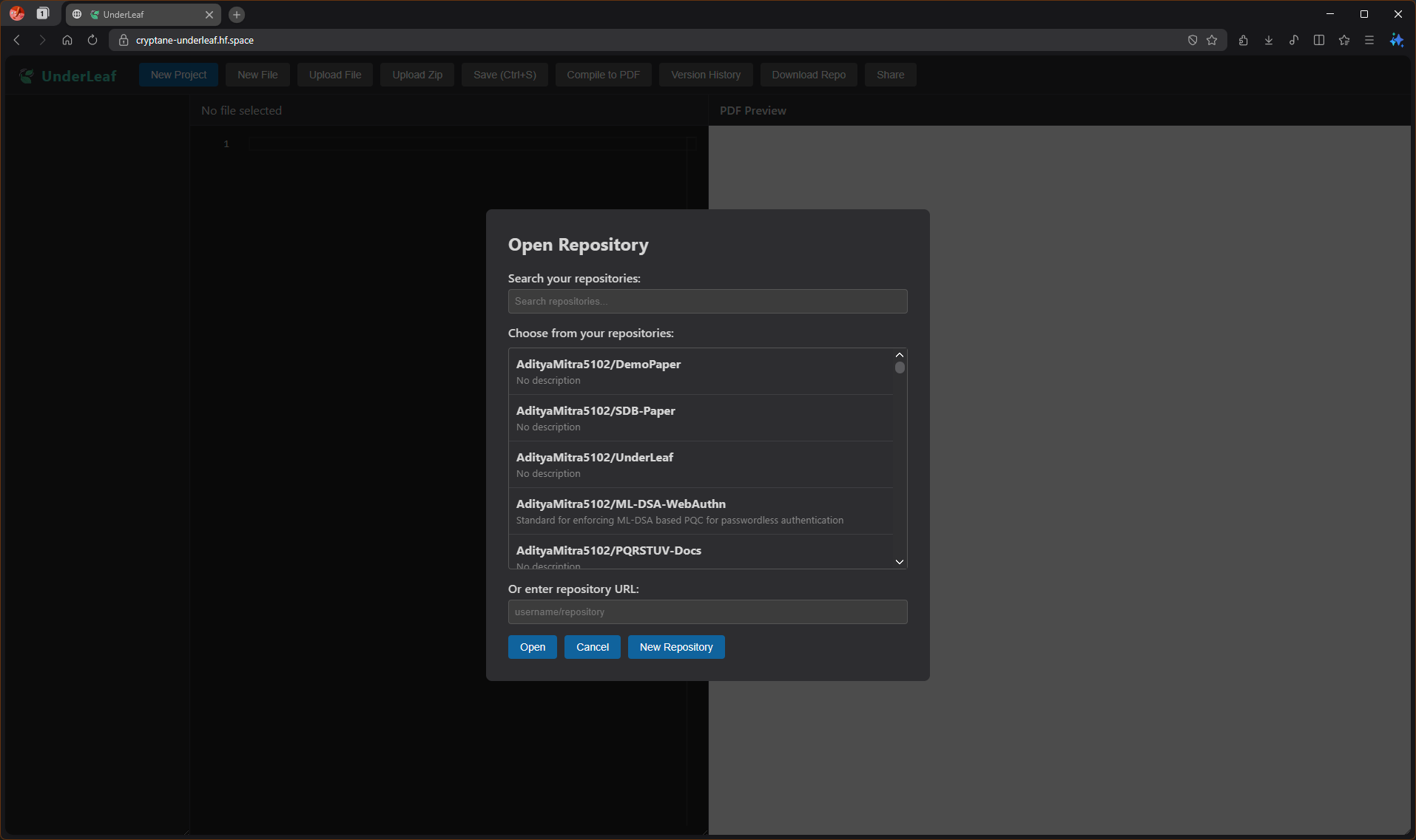This screenshot has height=840, width=1416.
Task: Switch to the UnderLeaf browser tab
Action: [133, 14]
